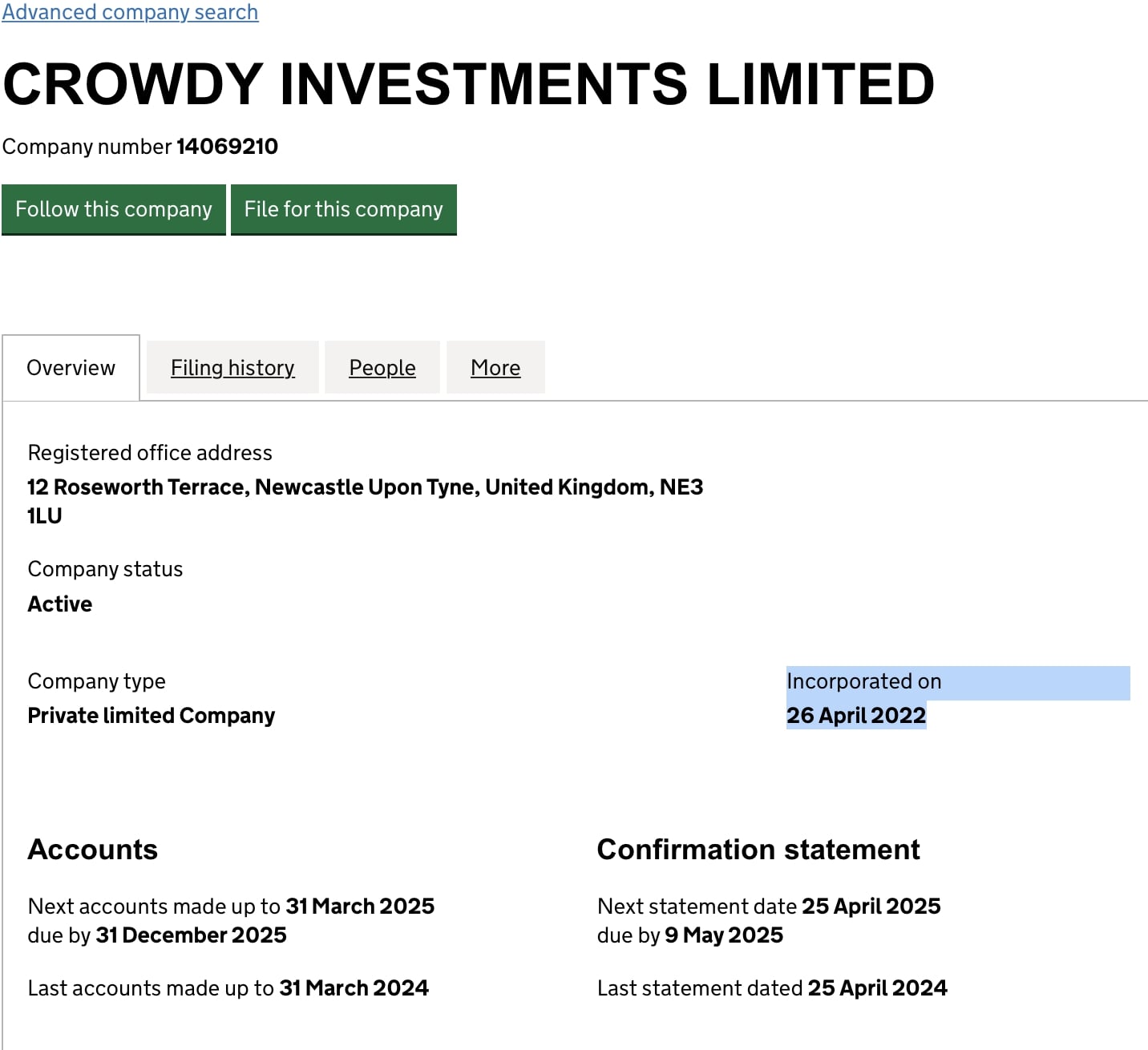
Task: Click the File for this company button
Action: click(344, 209)
